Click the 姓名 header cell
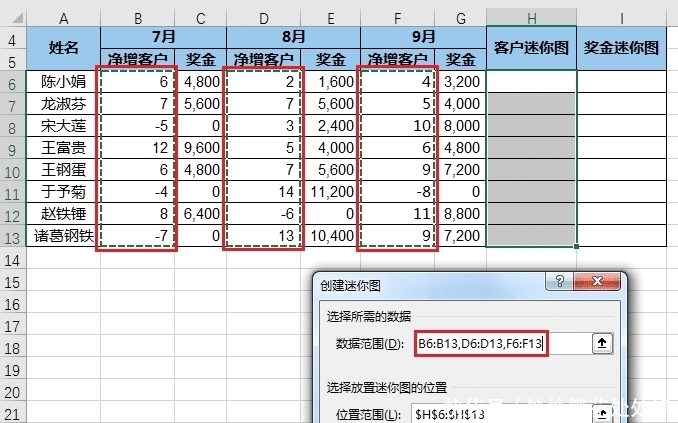 point(64,48)
